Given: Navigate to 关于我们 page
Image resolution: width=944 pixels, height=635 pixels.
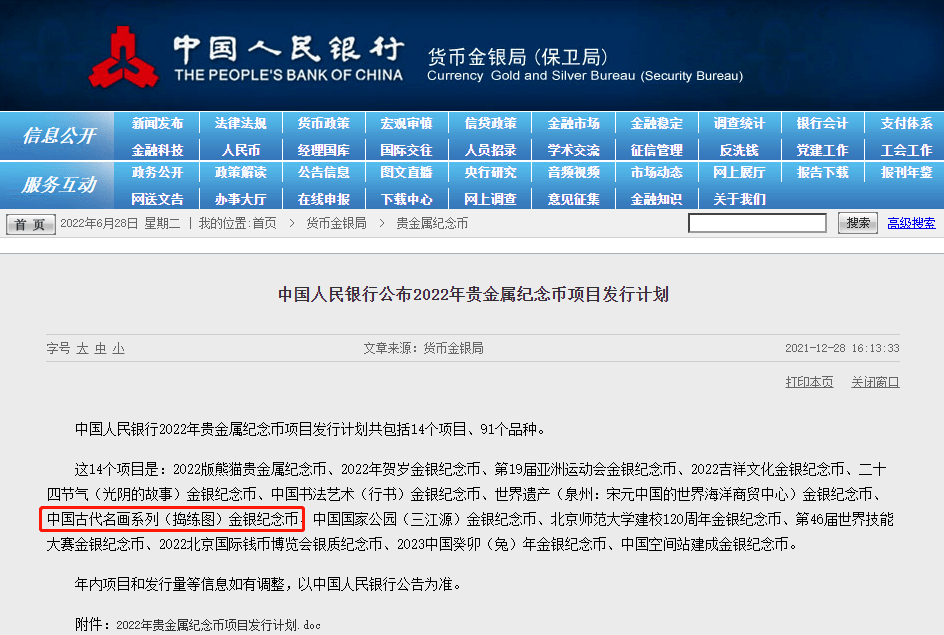Looking at the screenshot, I should click(x=739, y=199).
